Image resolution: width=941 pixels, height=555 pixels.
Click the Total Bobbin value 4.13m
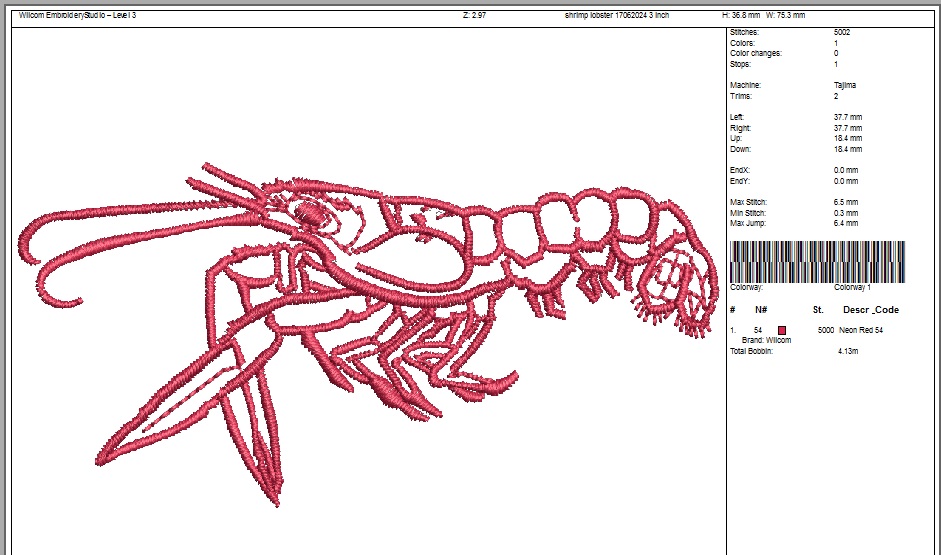click(850, 351)
